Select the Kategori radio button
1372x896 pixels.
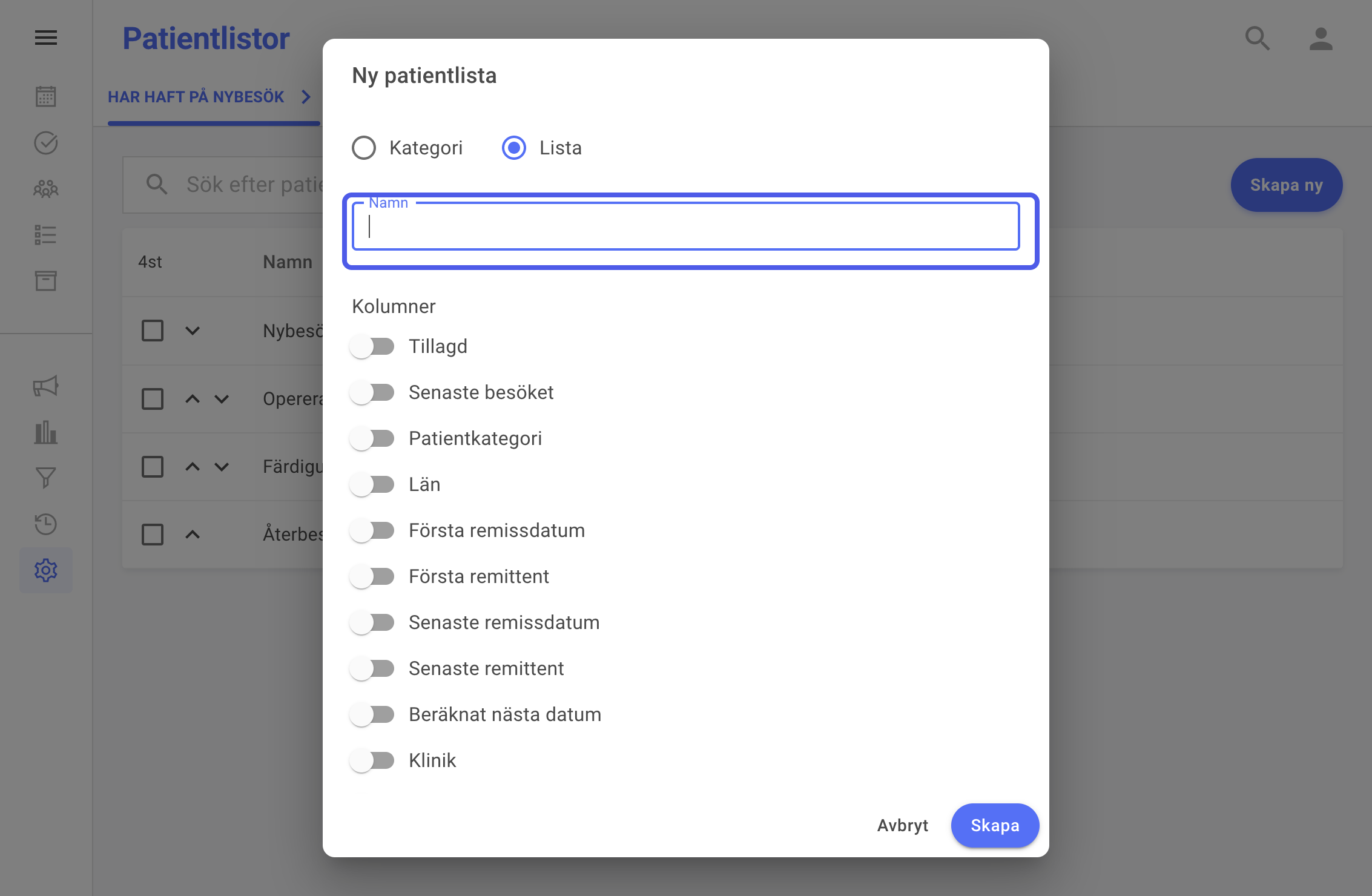point(364,148)
